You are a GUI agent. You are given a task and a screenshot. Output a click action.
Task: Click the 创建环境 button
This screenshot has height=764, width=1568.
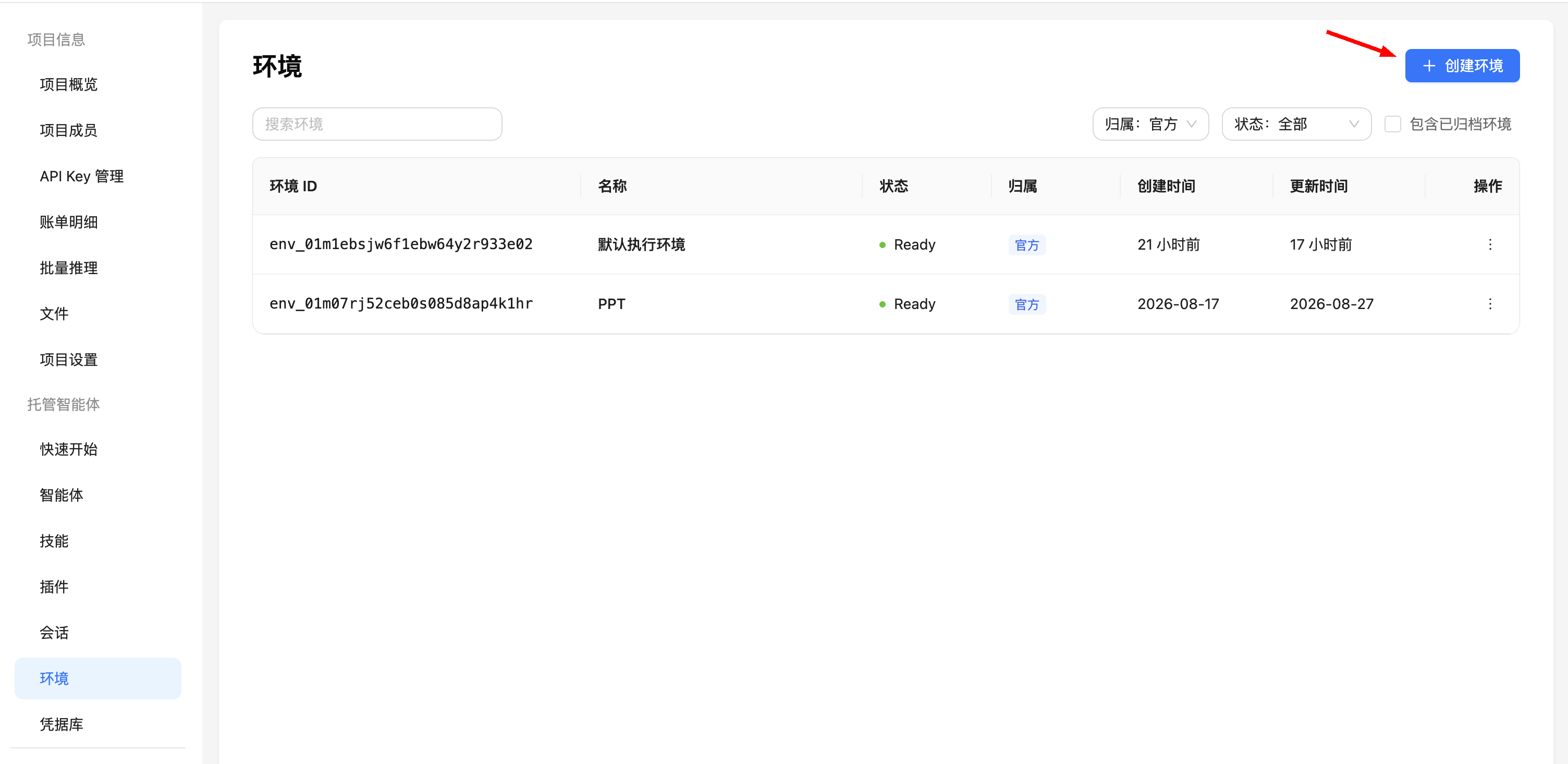point(1462,65)
